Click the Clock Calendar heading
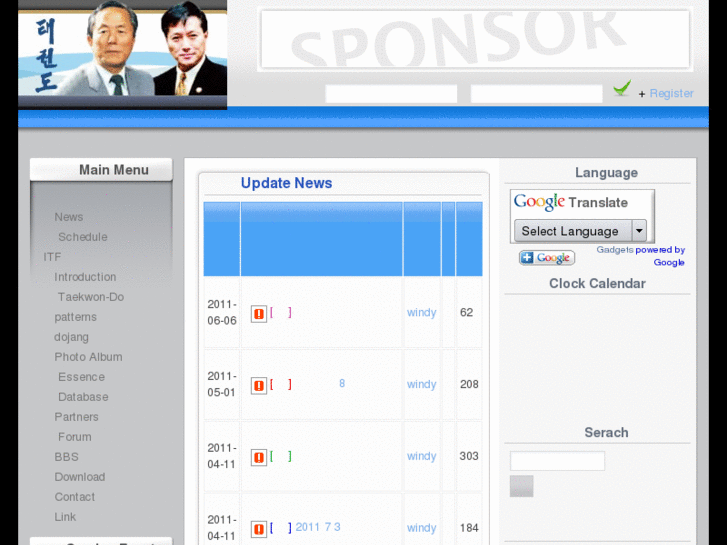Image resolution: width=727 pixels, height=545 pixels. point(597,283)
